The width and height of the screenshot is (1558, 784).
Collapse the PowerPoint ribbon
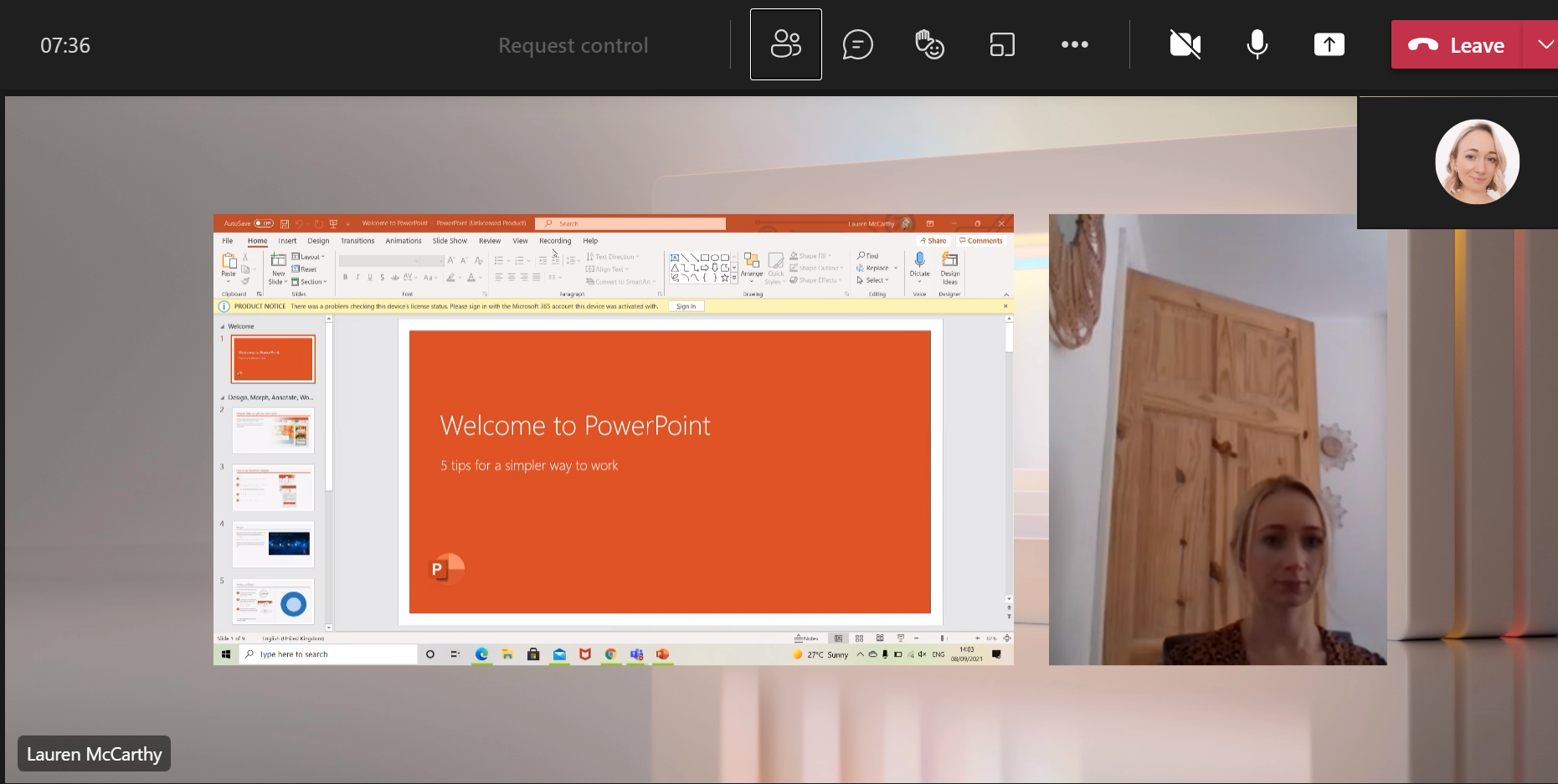(1006, 295)
